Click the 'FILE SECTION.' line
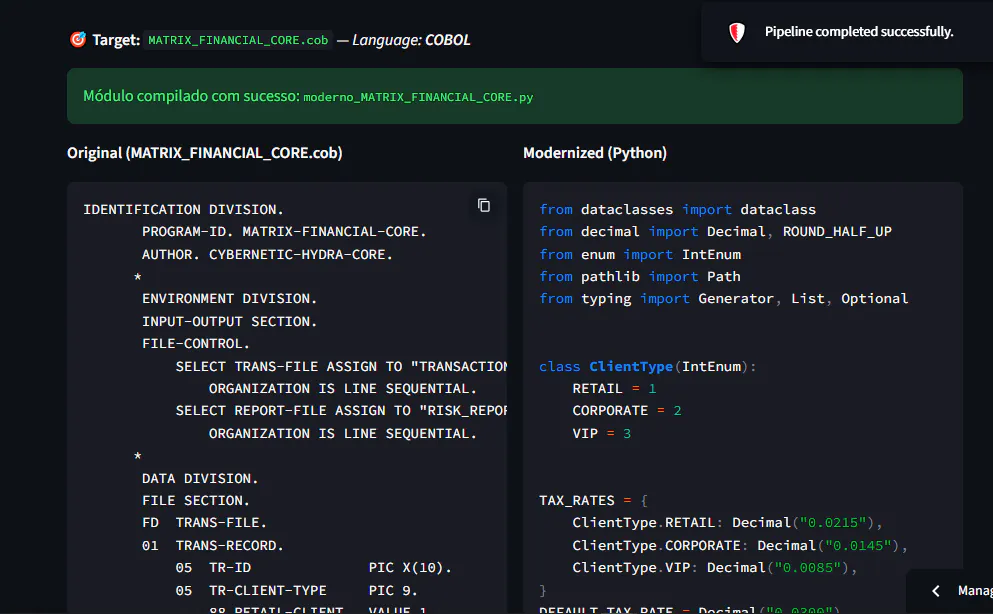Screen dimensions: 993x614 196,501
